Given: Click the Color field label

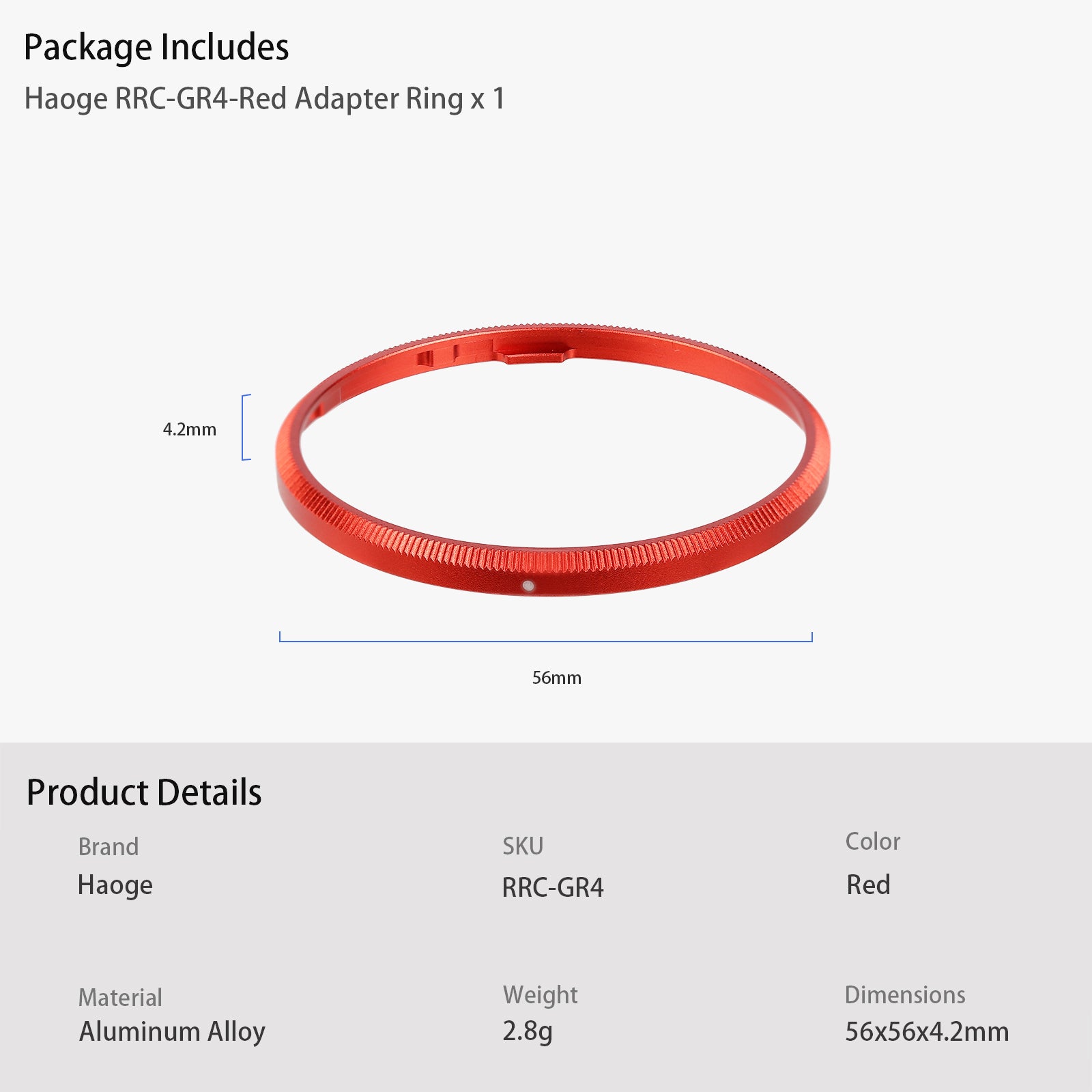Looking at the screenshot, I should click(873, 842).
